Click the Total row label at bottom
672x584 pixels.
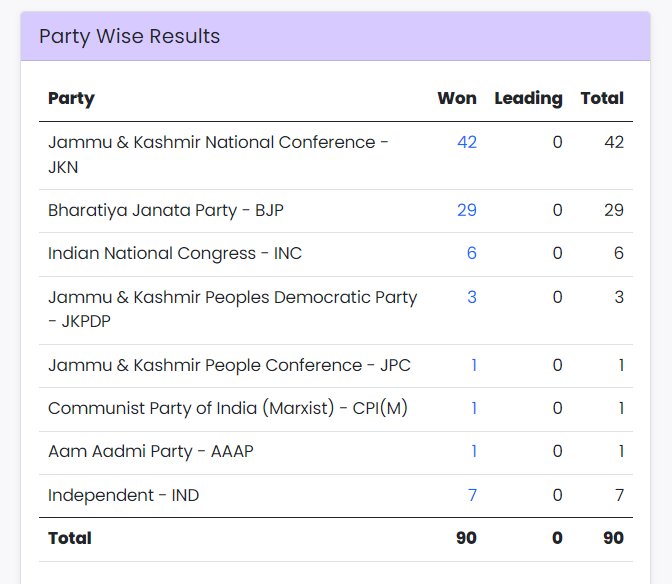[70, 538]
